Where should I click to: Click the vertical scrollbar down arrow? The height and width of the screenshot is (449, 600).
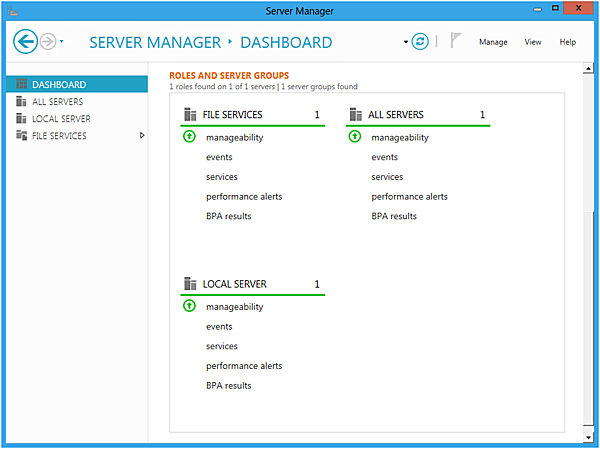coord(587,437)
